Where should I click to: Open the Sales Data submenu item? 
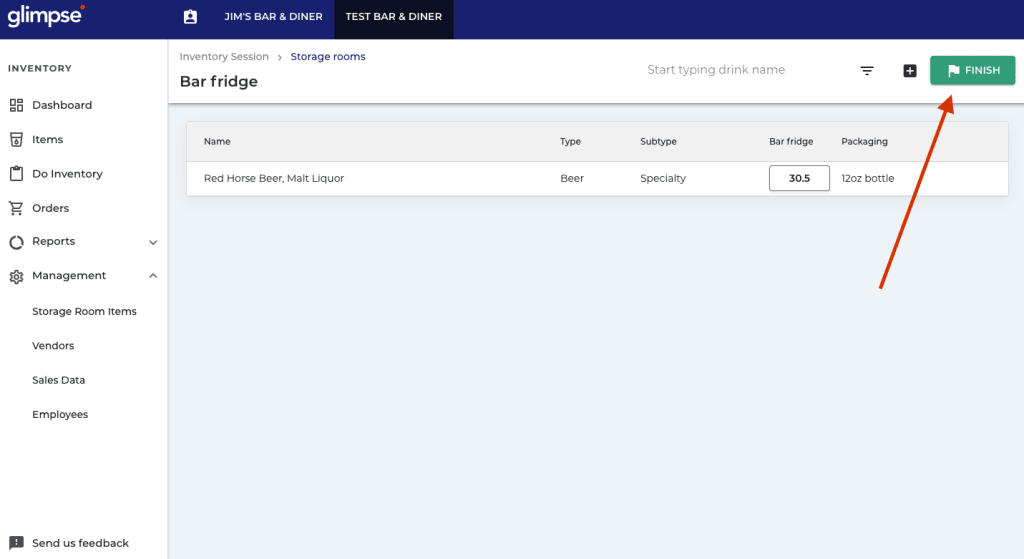[59, 380]
